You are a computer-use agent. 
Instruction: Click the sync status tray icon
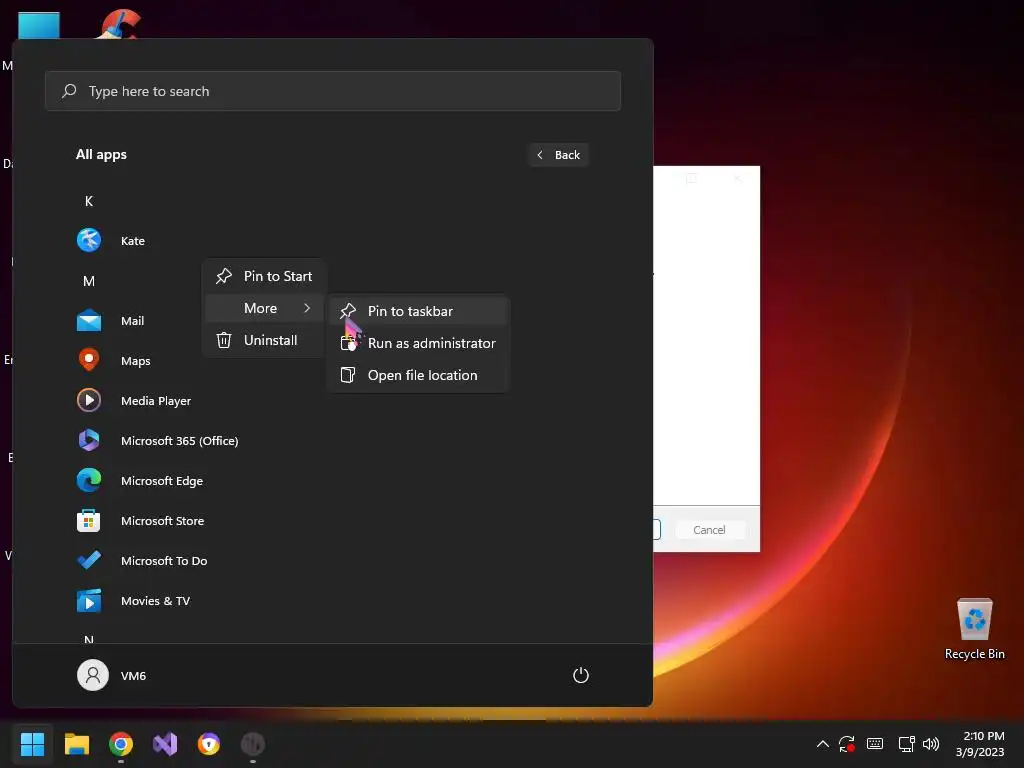point(847,744)
